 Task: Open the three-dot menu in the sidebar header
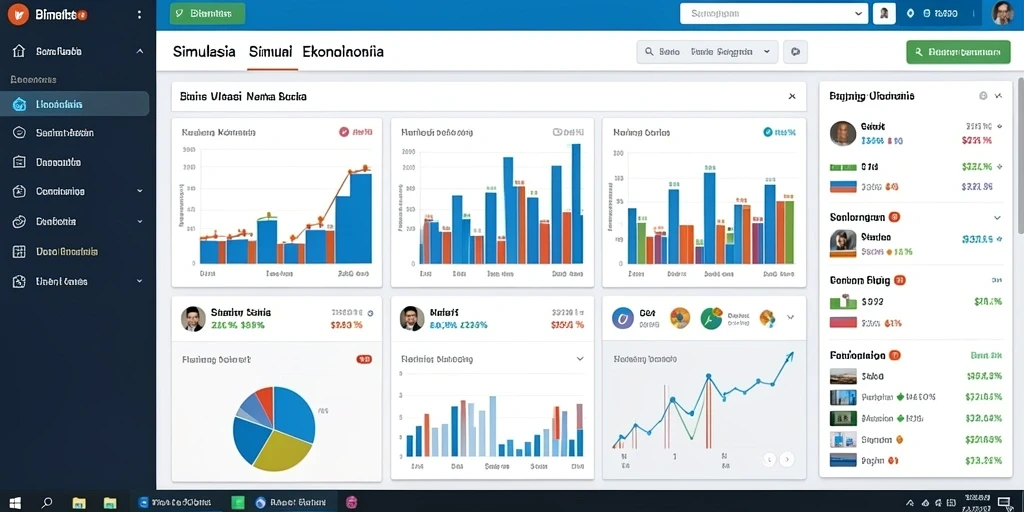tap(139, 14)
